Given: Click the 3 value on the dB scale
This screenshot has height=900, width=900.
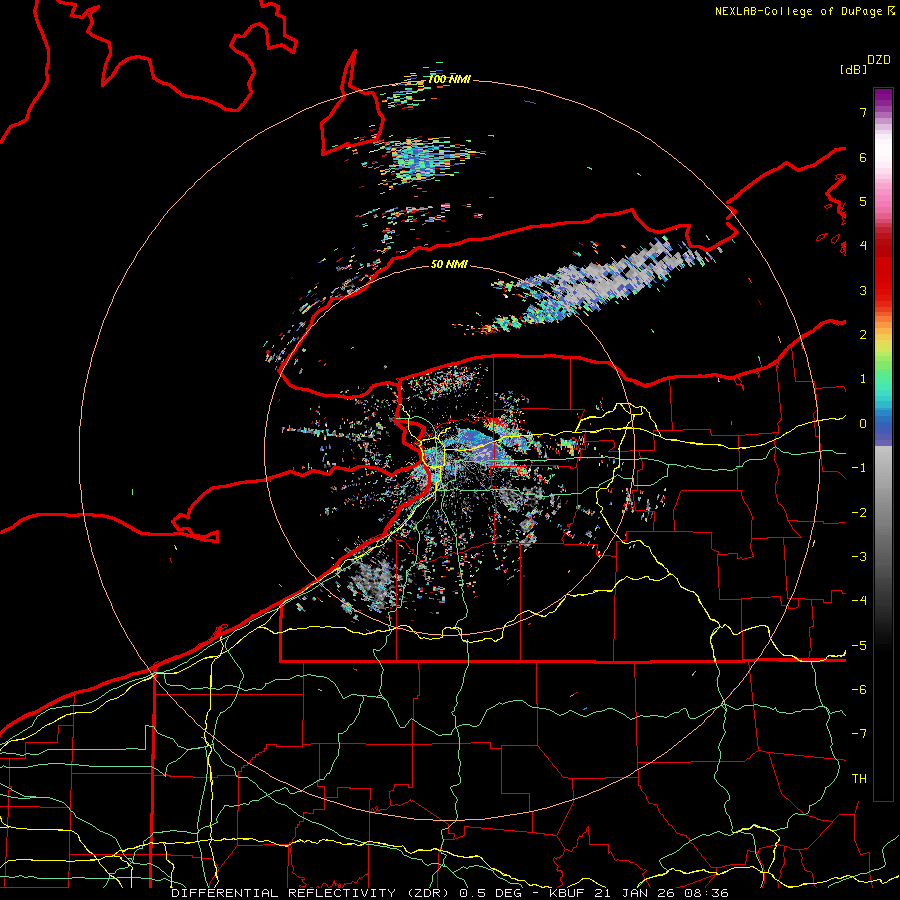Looking at the screenshot, I should (863, 290).
